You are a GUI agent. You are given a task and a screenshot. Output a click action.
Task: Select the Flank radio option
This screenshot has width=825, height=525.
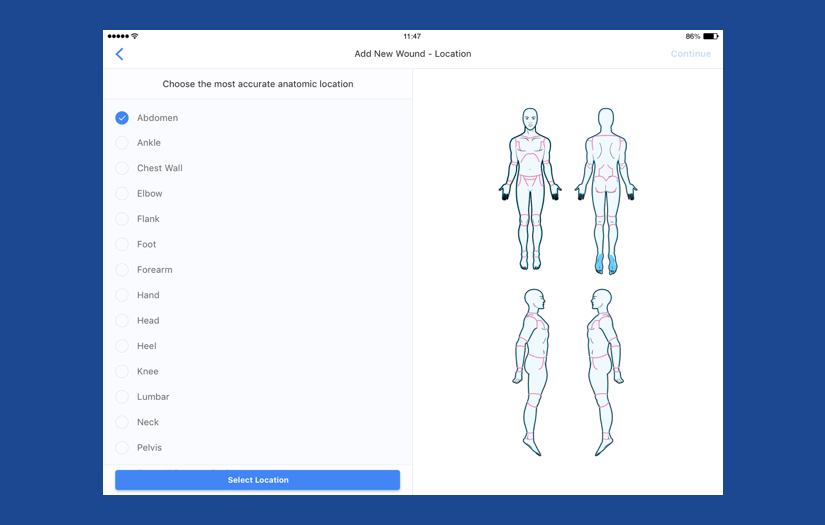(122, 219)
